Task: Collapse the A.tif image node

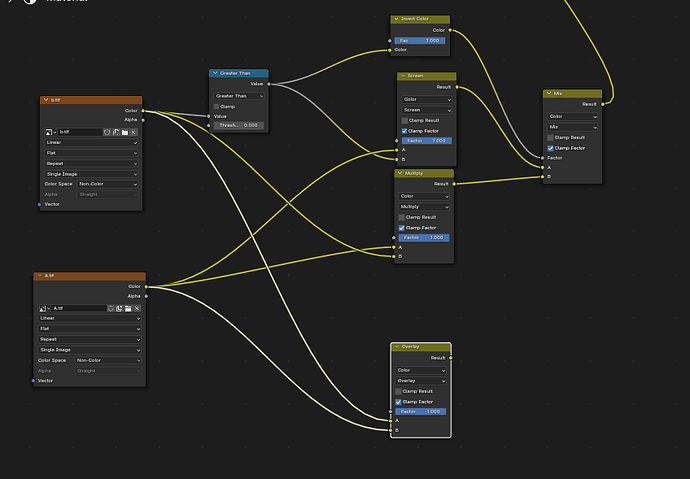Action: point(40,276)
